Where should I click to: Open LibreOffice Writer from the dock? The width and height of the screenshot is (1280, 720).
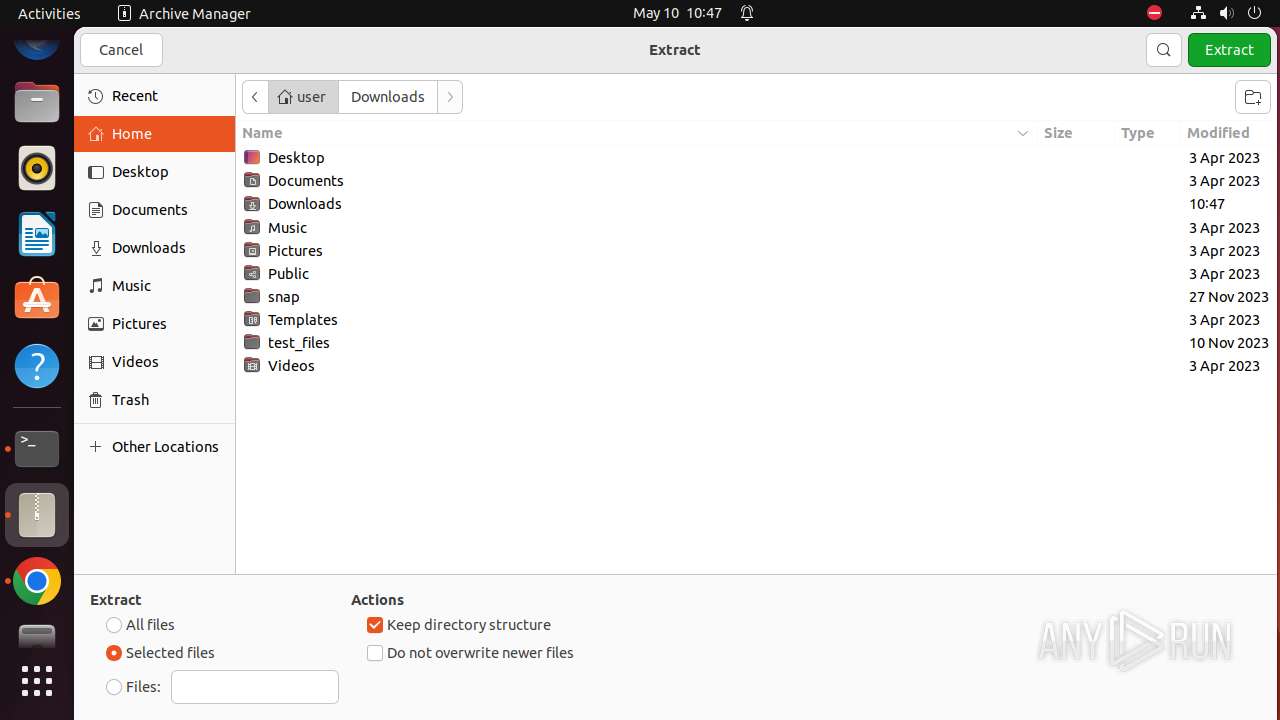click(37, 234)
